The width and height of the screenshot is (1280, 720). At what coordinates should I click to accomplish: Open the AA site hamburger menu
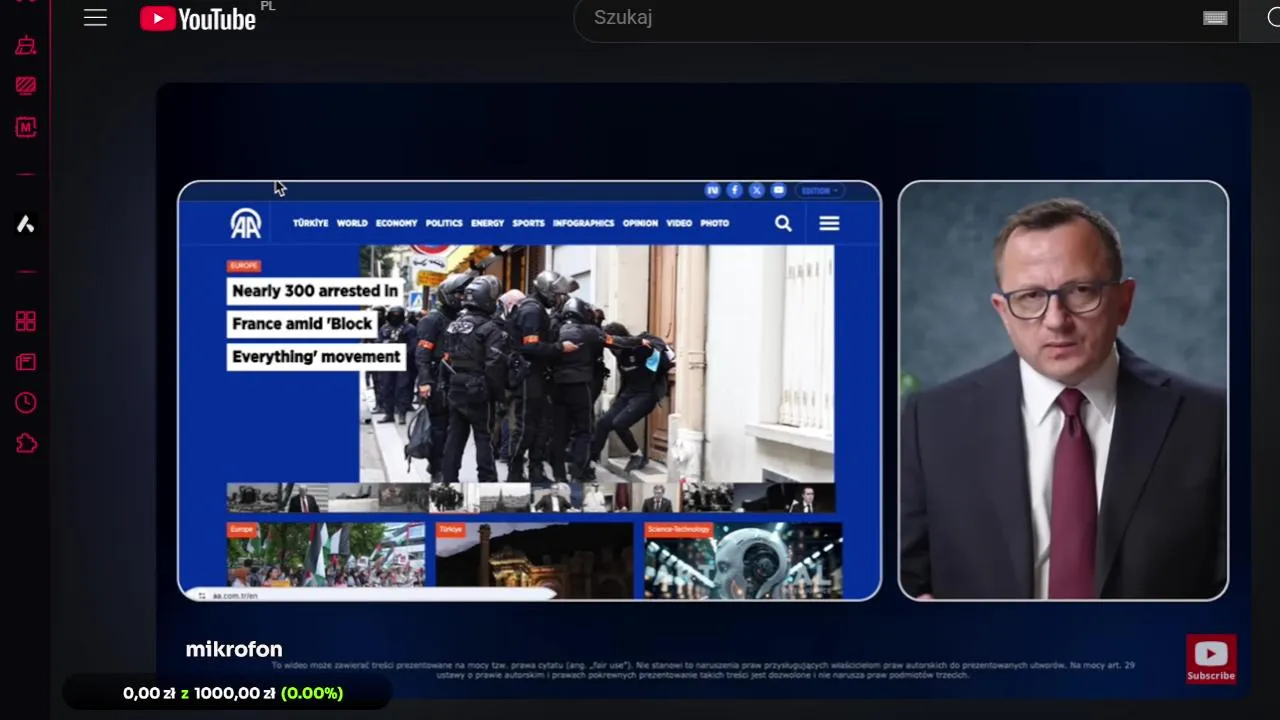829,223
